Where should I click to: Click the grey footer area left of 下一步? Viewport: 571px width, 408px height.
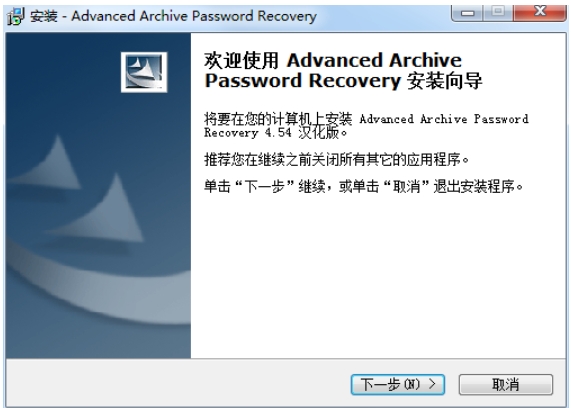[x=178, y=382]
